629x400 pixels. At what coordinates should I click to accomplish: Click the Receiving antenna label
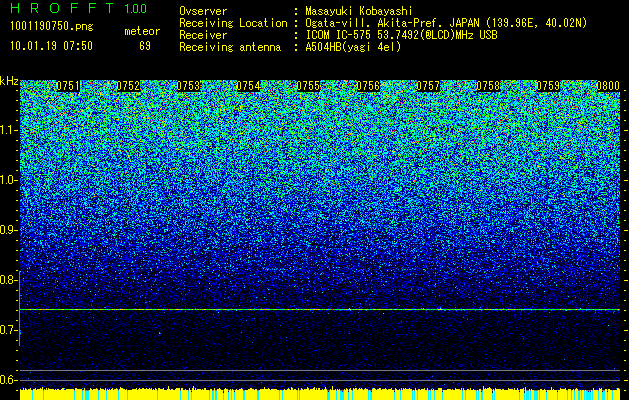(x=230, y=47)
